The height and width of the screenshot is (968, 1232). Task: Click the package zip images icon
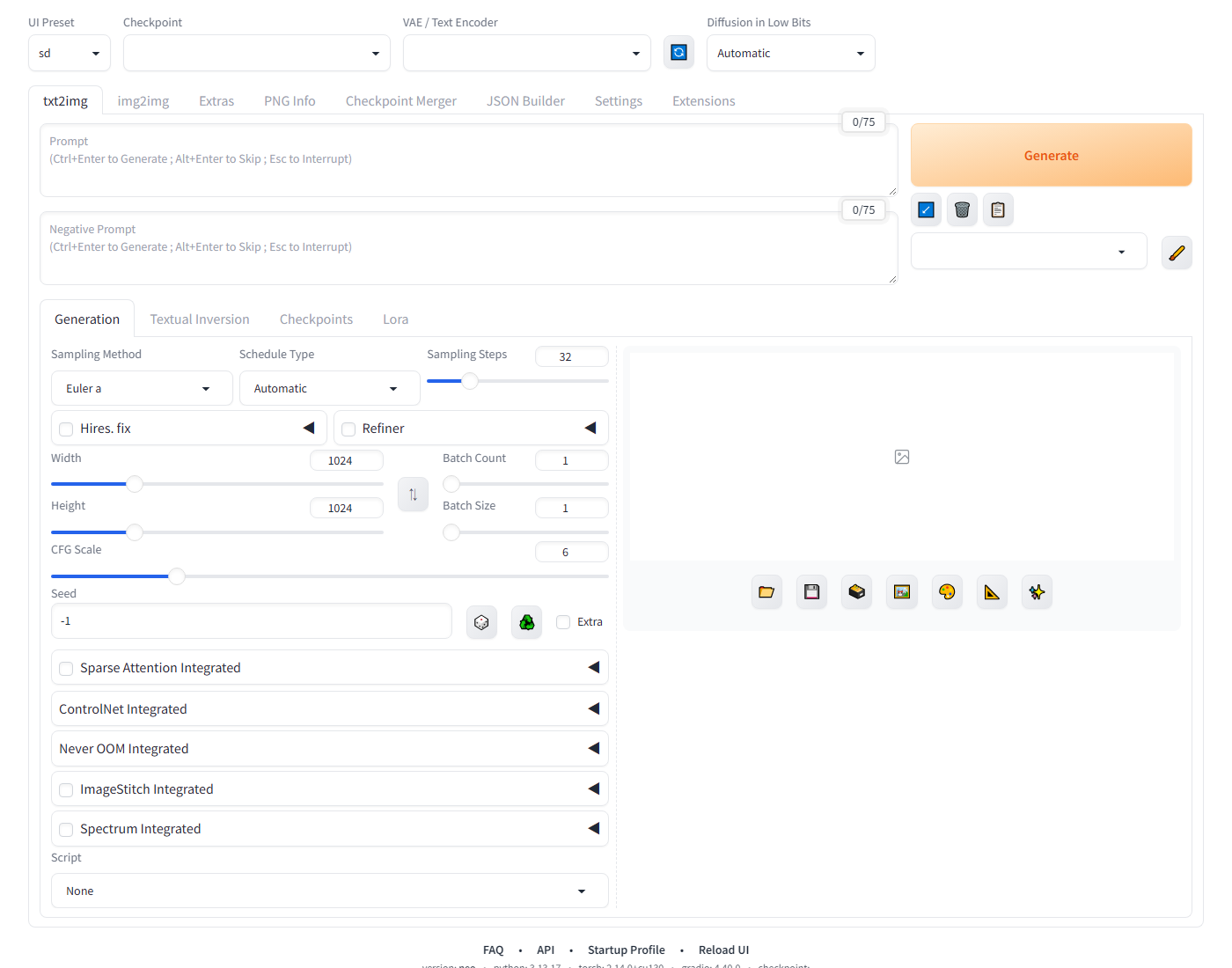point(856,592)
